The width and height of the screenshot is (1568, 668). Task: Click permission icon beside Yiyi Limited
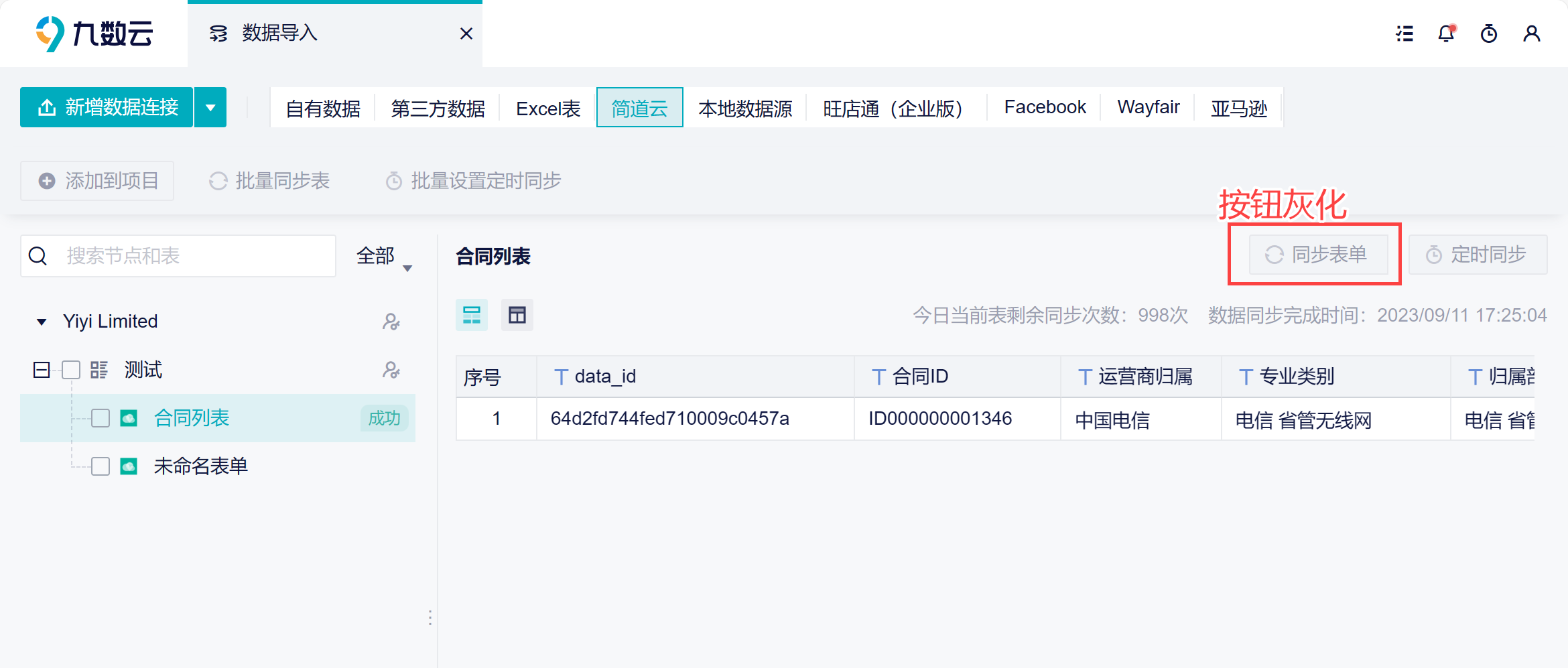[x=391, y=322]
